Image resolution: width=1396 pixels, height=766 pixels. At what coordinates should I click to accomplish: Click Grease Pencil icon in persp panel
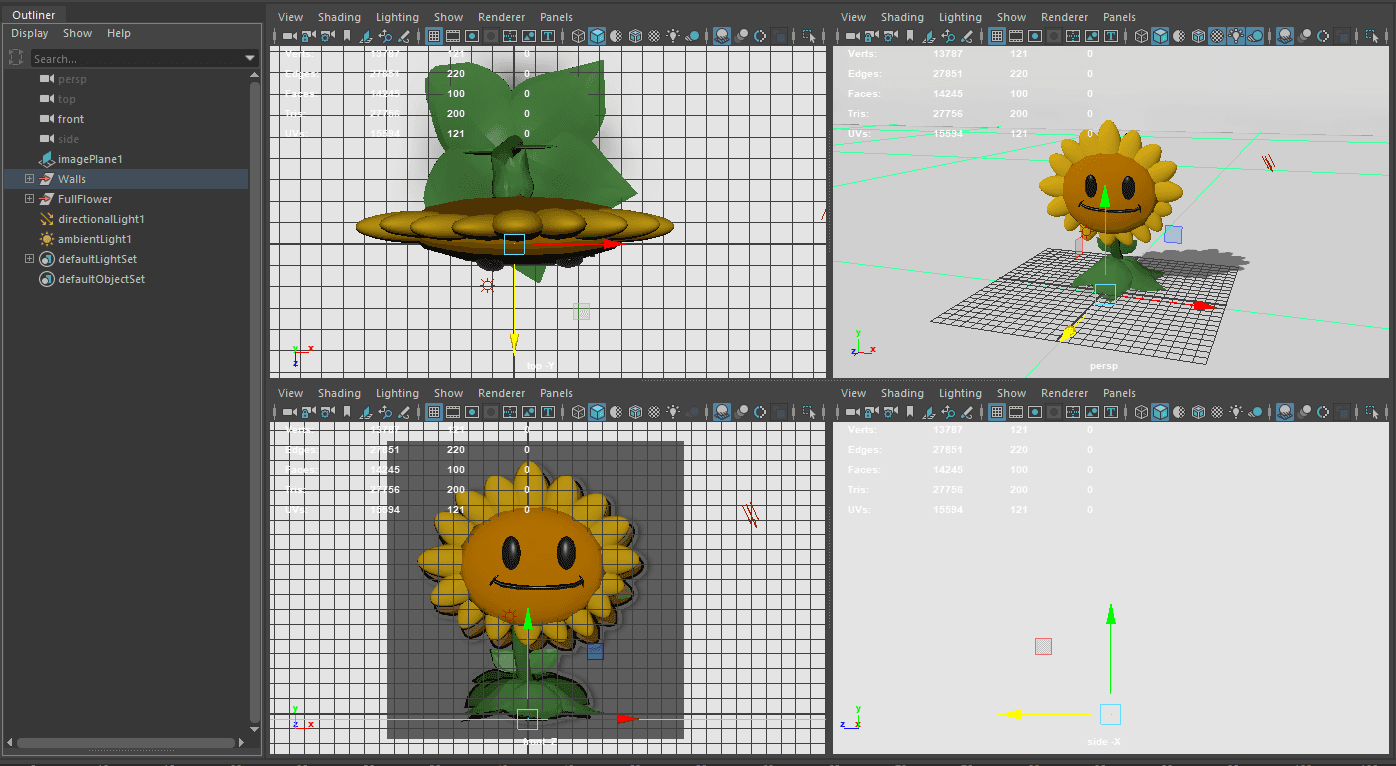pos(967,36)
